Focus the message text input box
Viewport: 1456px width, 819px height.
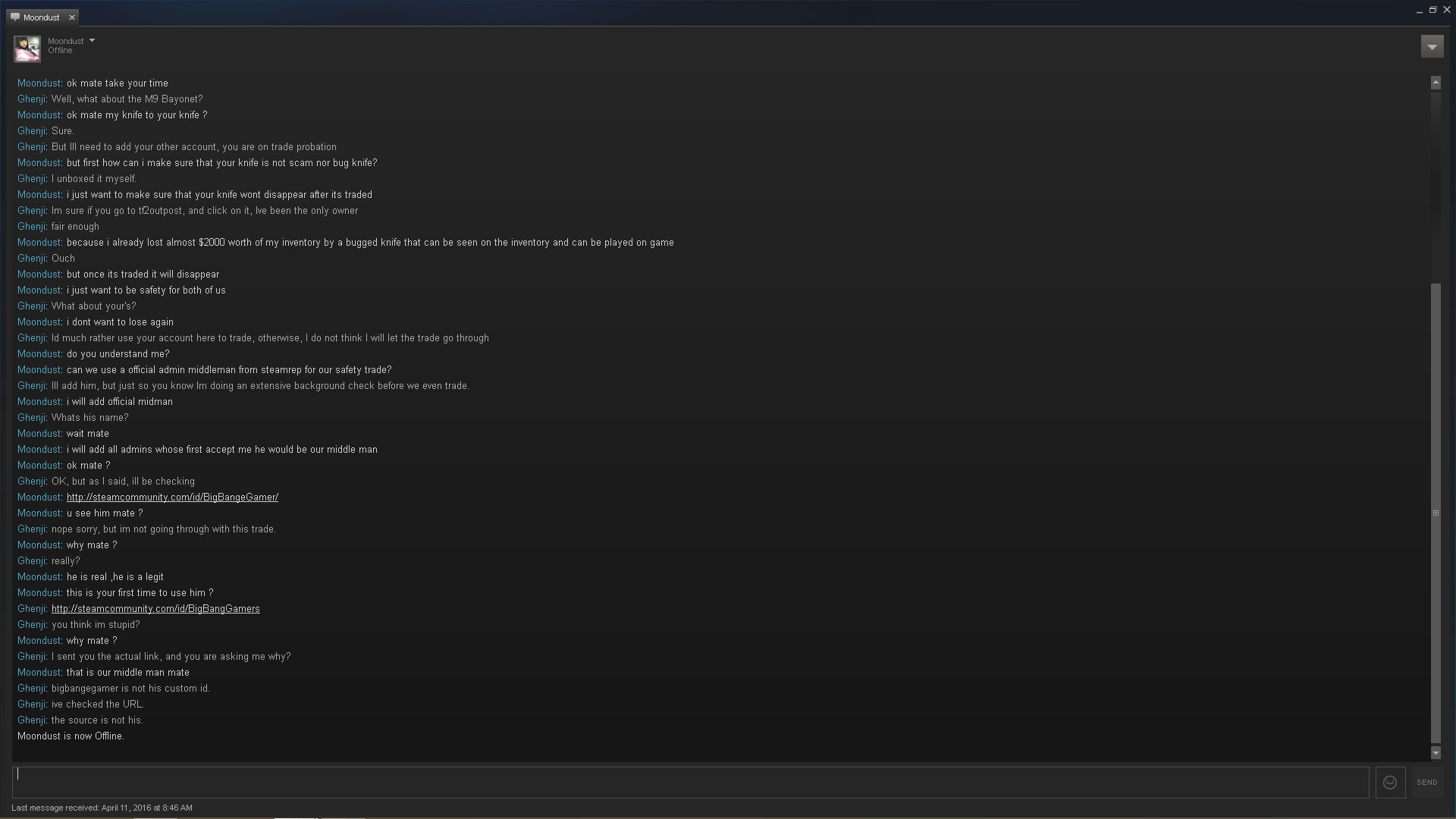pyautogui.click(x=690, y=783)
